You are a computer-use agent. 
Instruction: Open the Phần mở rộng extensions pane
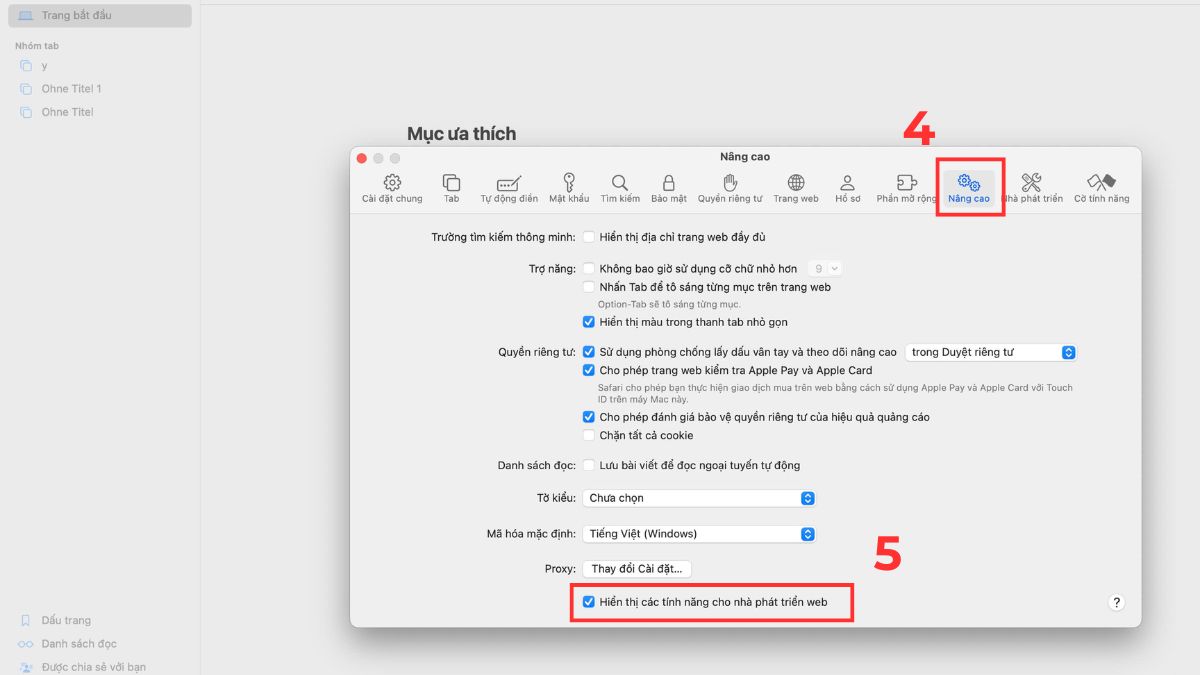coord(907,188)
